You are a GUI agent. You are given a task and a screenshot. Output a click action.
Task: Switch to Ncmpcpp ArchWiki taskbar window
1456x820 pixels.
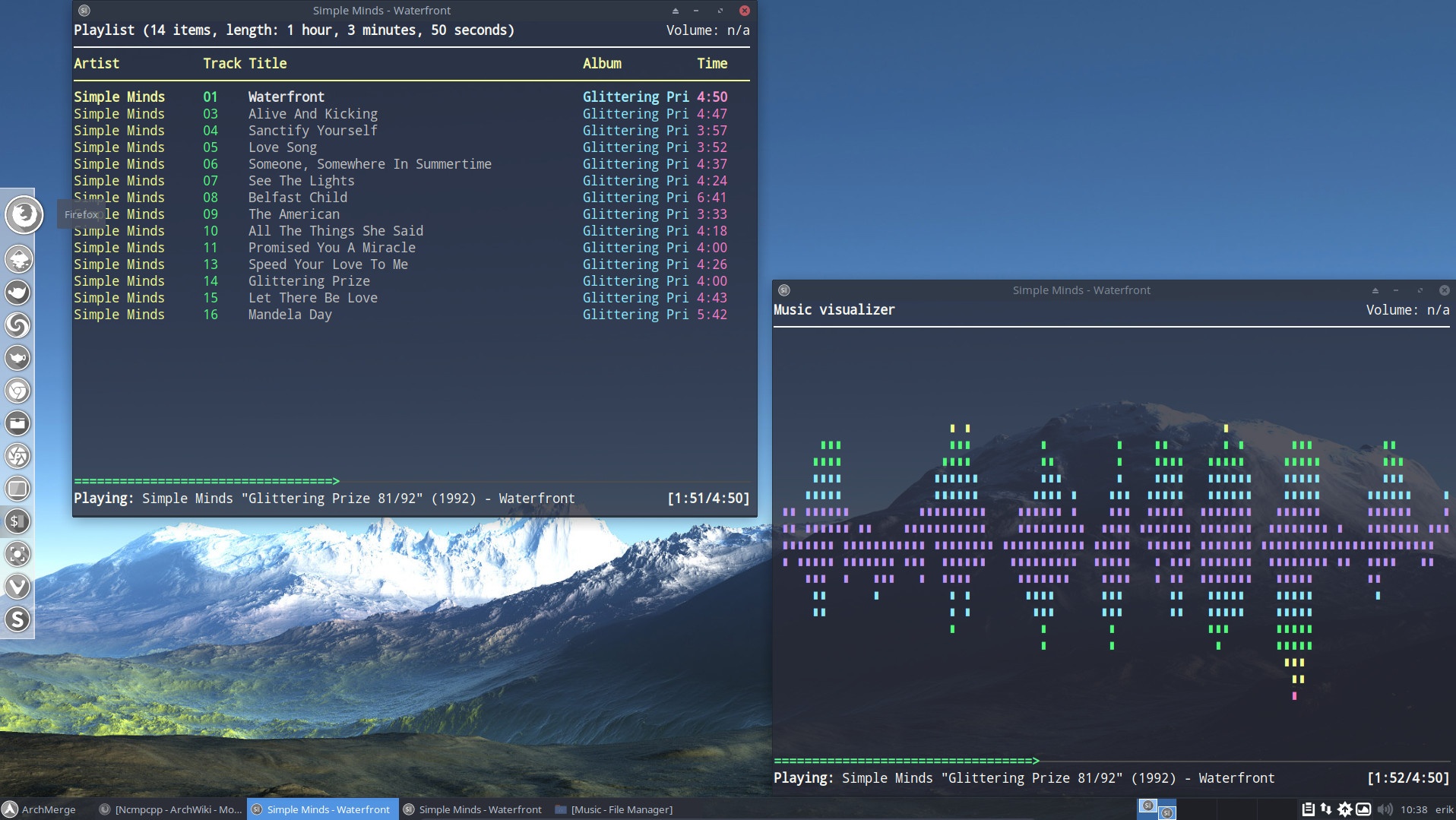point(170,809)
